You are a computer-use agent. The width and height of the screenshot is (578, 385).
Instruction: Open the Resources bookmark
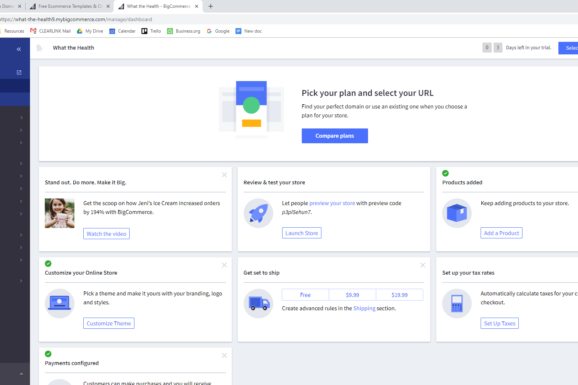click(x=13, y=31)
